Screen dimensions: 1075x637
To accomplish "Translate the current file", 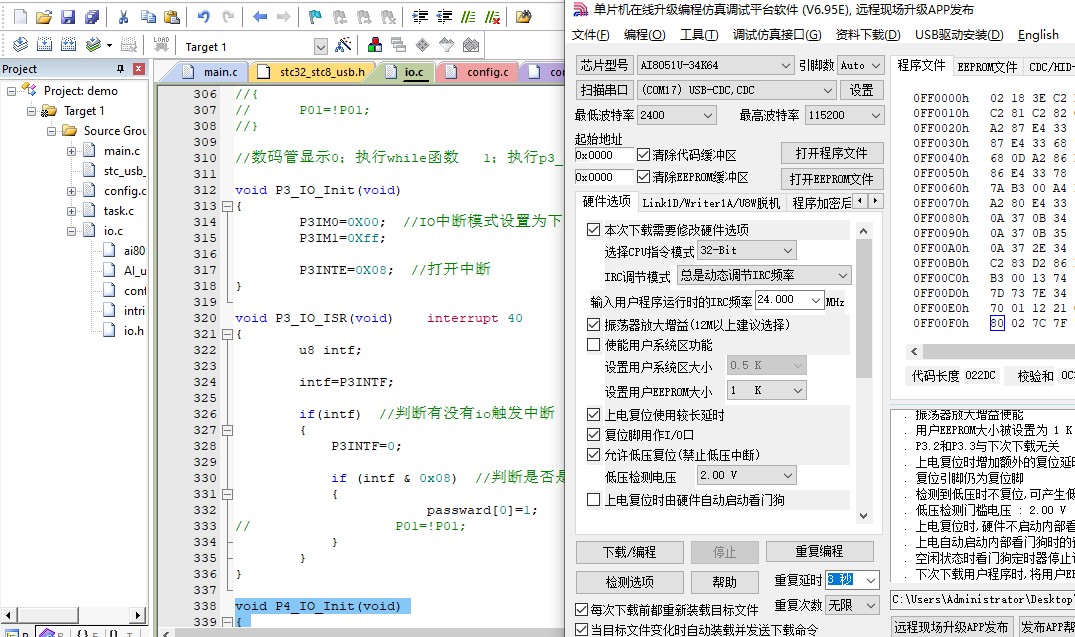I will [21, 45].
